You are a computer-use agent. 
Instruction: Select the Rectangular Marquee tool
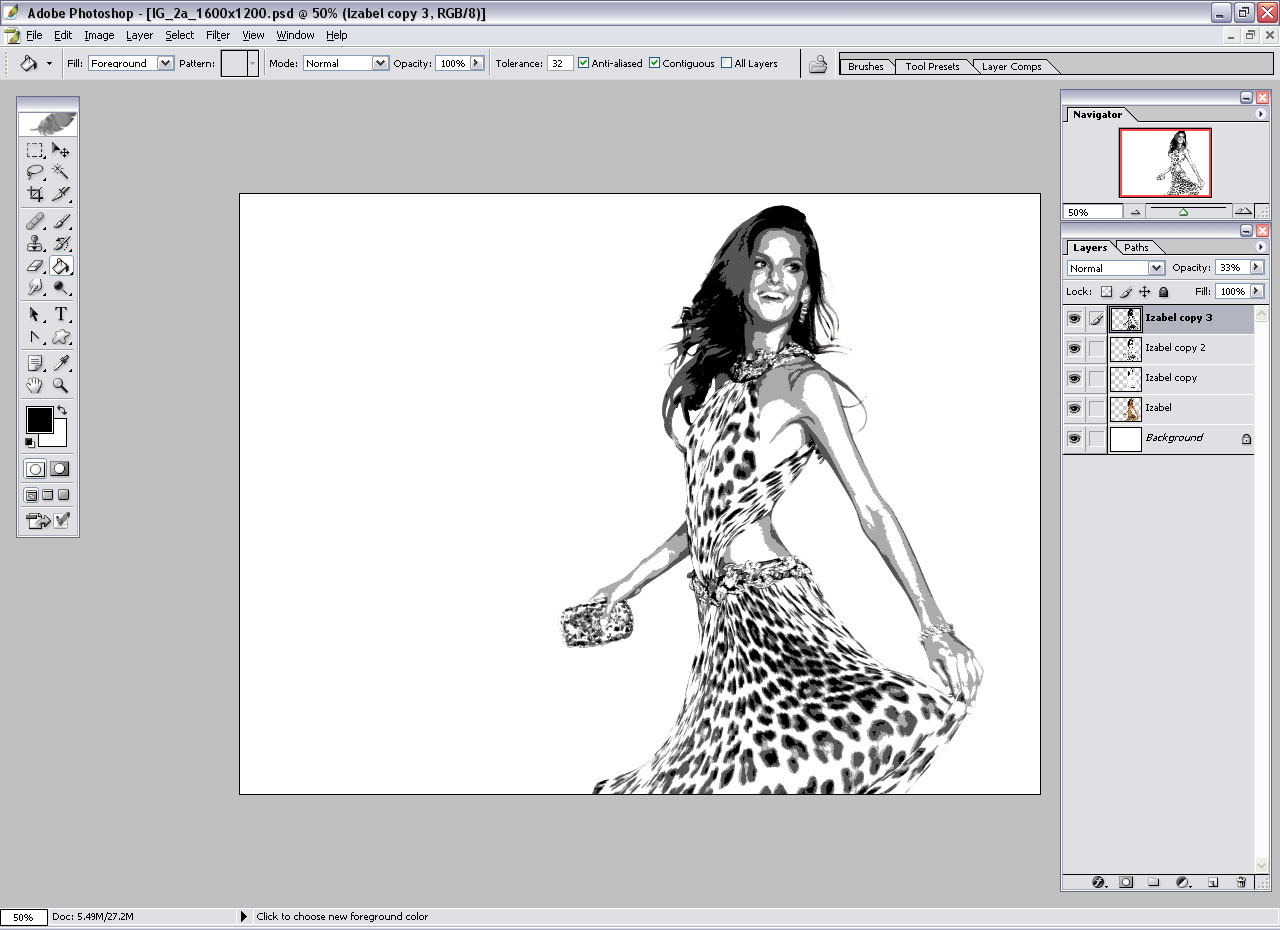click(35, 150)
